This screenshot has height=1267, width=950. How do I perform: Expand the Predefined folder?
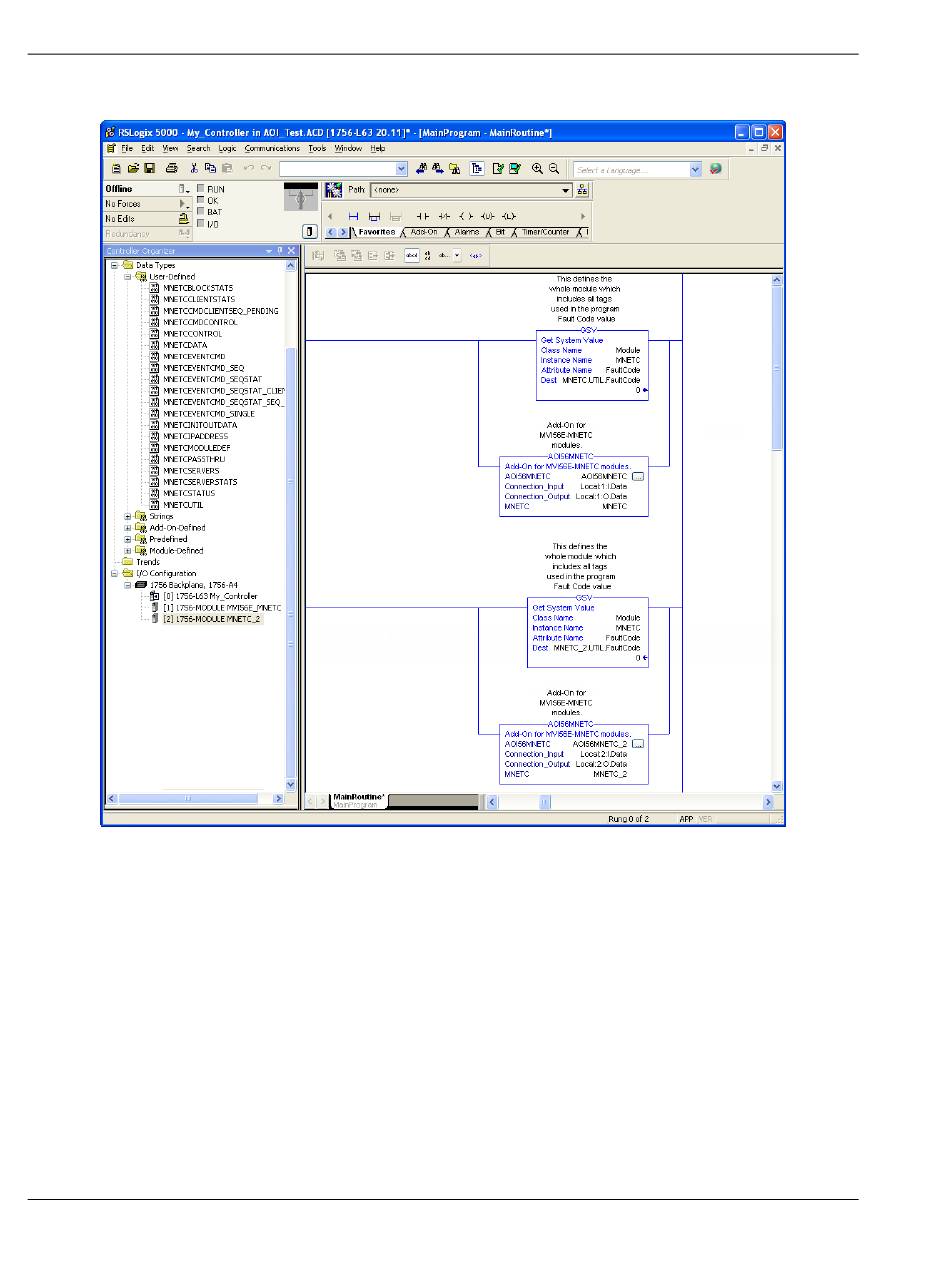click(127, 539)
